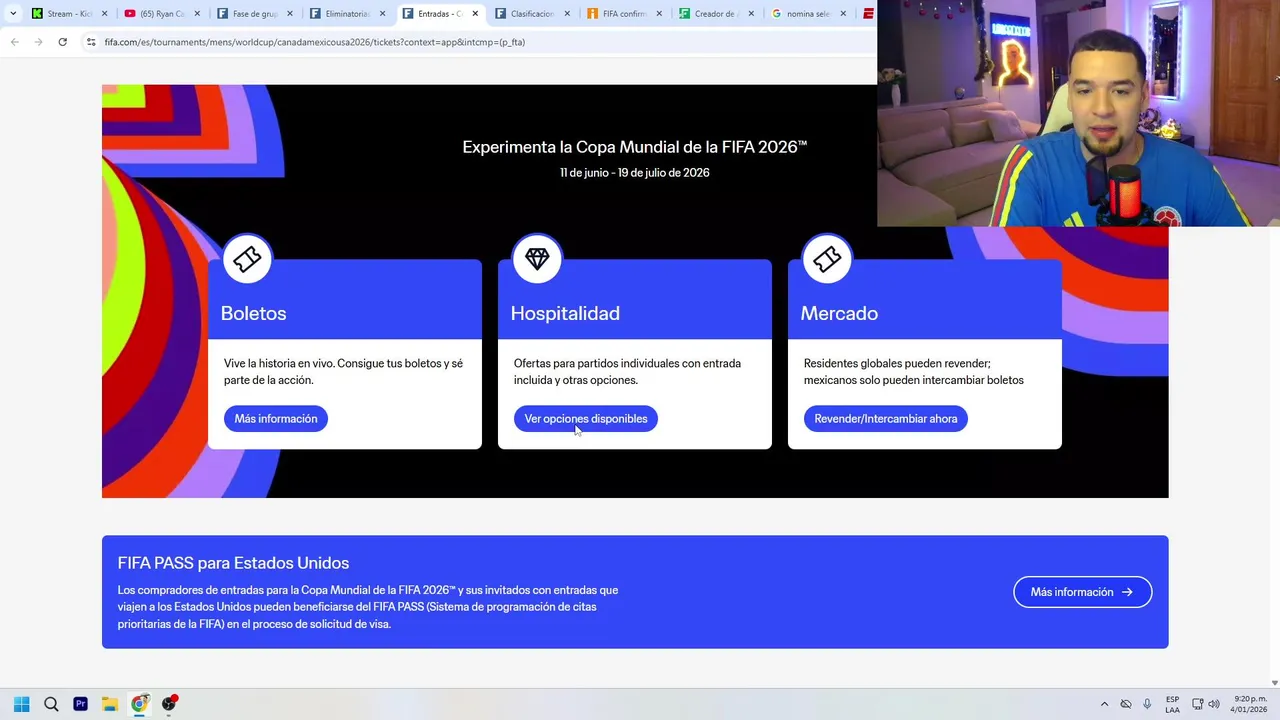Viewport: 1280px width, 720px height.
Task: Close the Creador de tab
Action: [751, 14]
